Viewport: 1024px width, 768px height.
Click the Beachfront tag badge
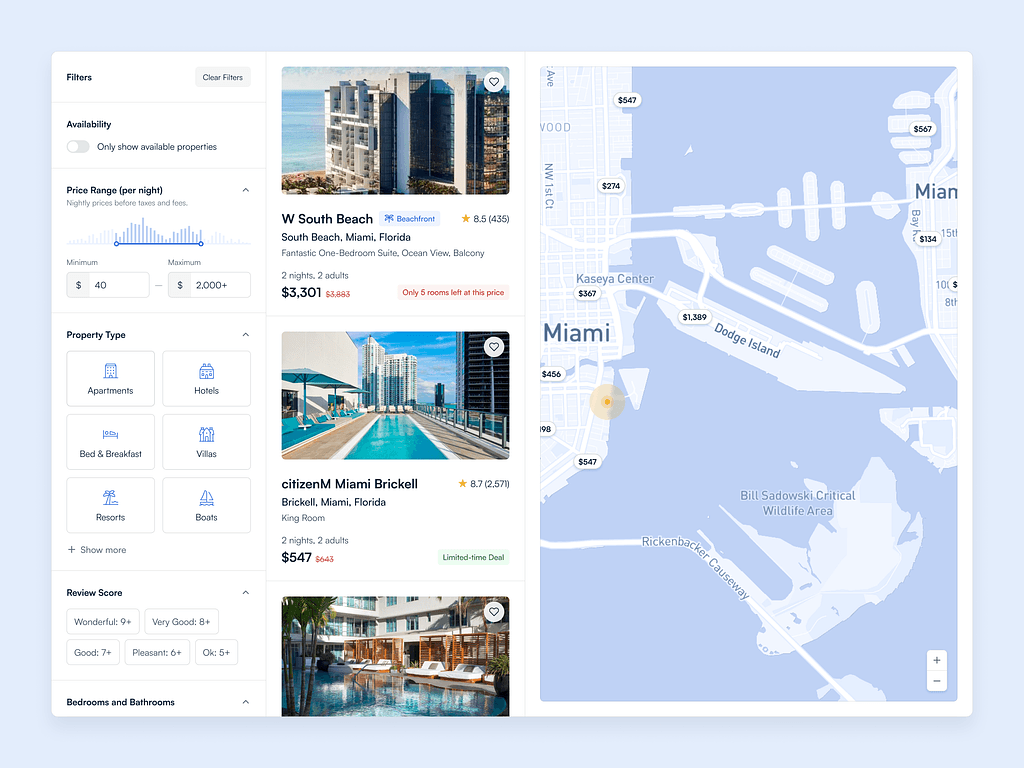tap(409, 219)
